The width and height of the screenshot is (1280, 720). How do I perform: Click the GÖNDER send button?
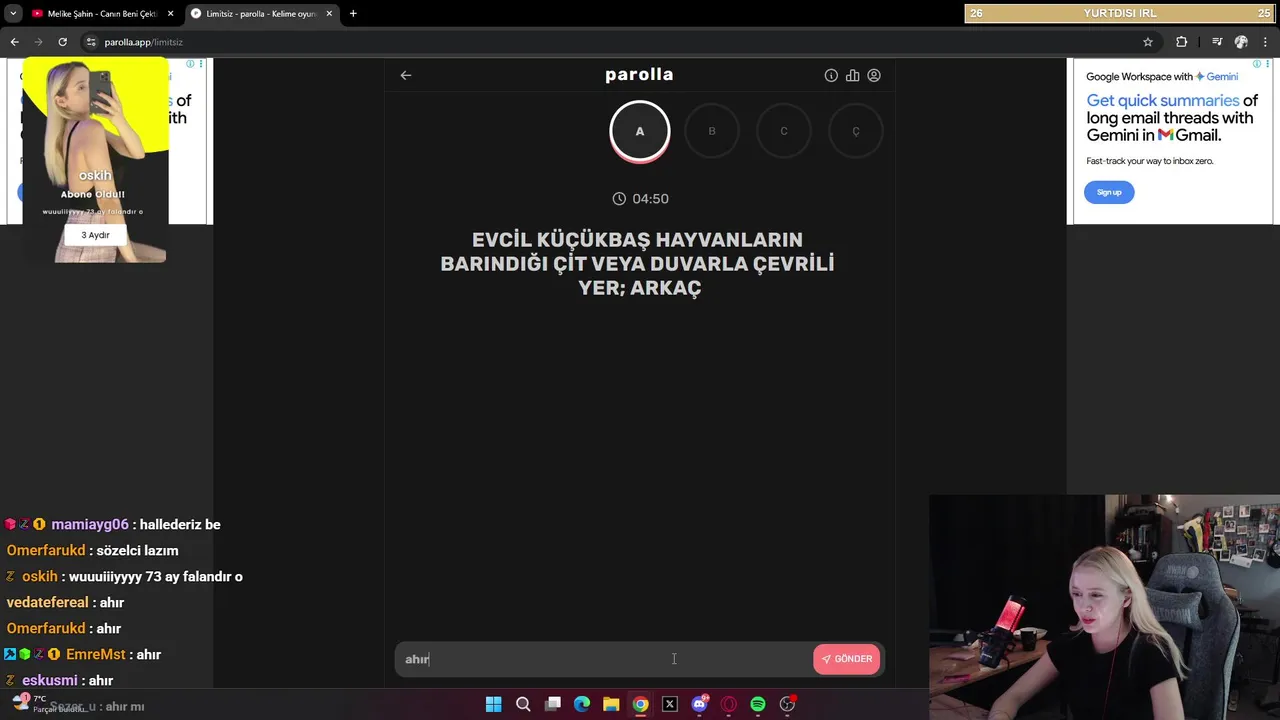pos(846,659)
